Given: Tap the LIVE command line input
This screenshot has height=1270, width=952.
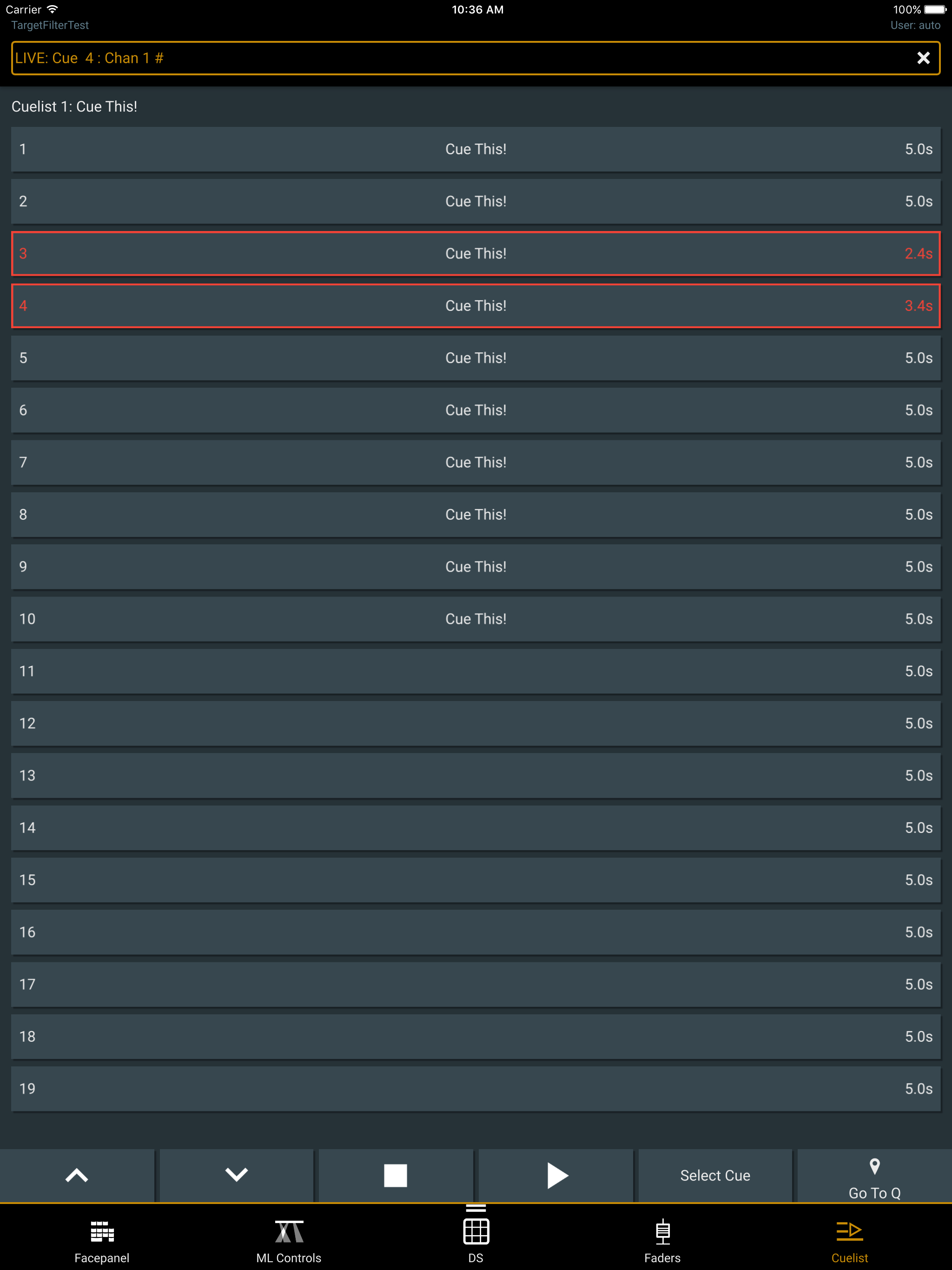Looking at the screenshot, I should (x=402, y=58).
